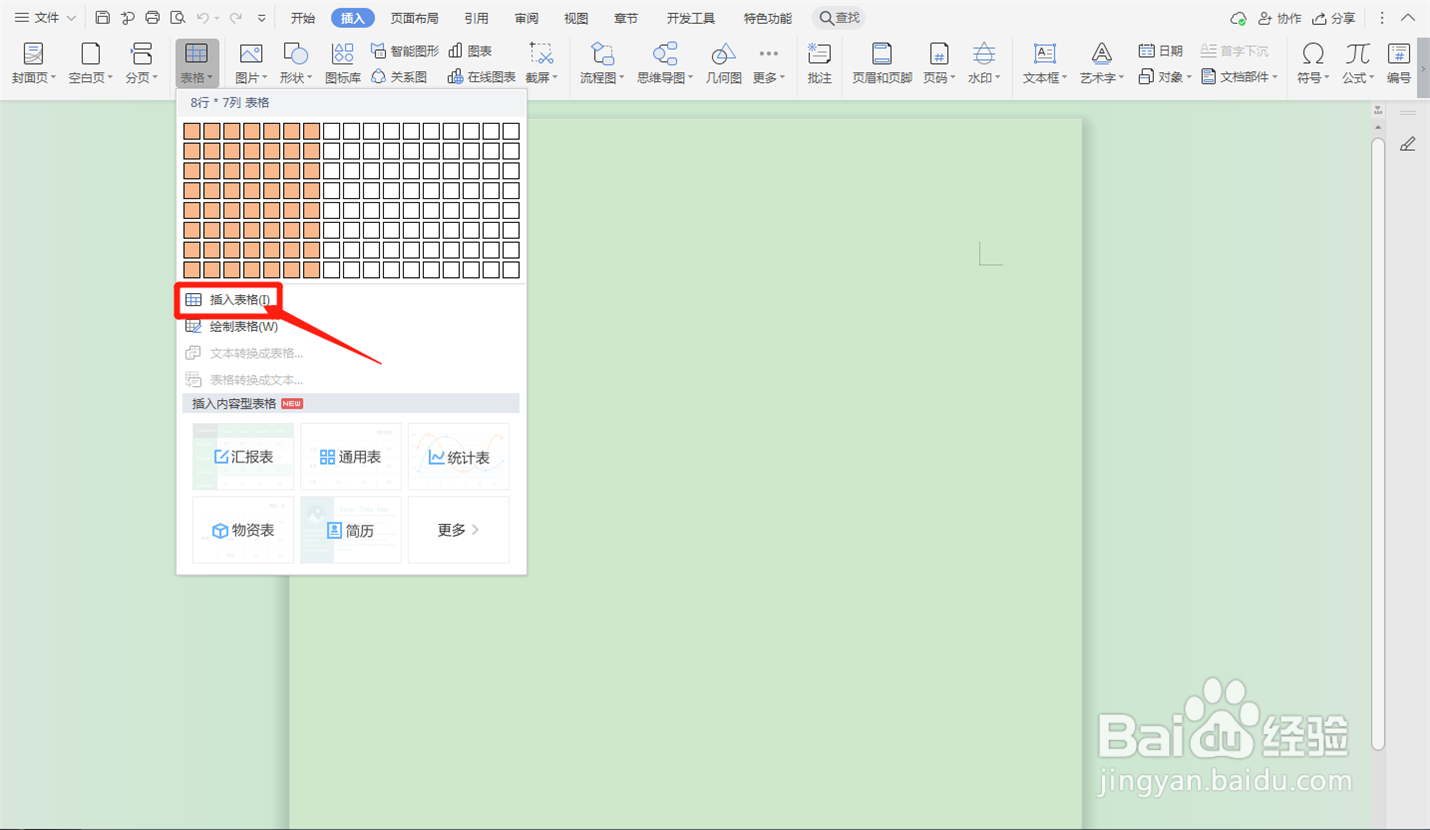Open the 文件 file menu

[45, 18]
